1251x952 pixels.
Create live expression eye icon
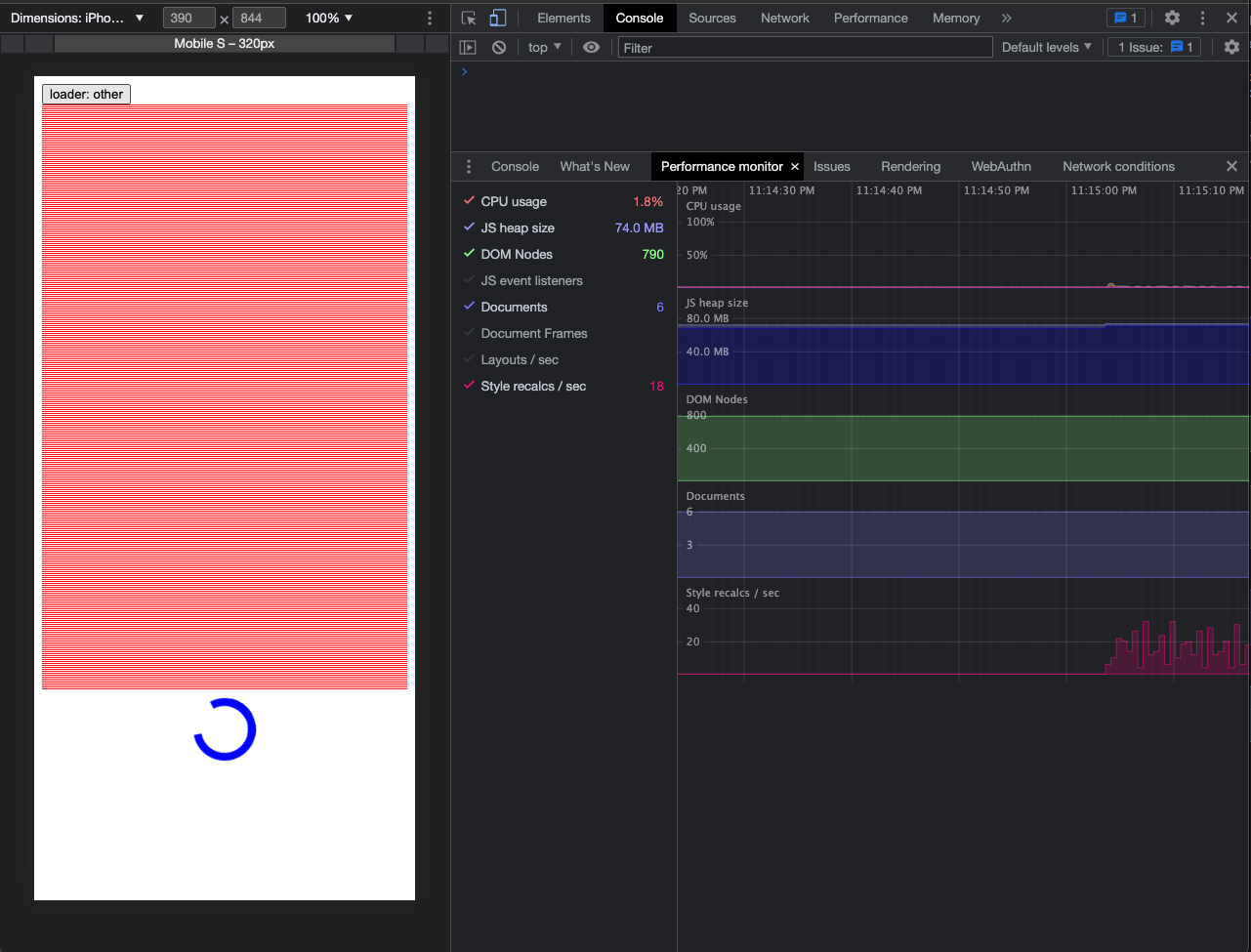pos(591,47)
